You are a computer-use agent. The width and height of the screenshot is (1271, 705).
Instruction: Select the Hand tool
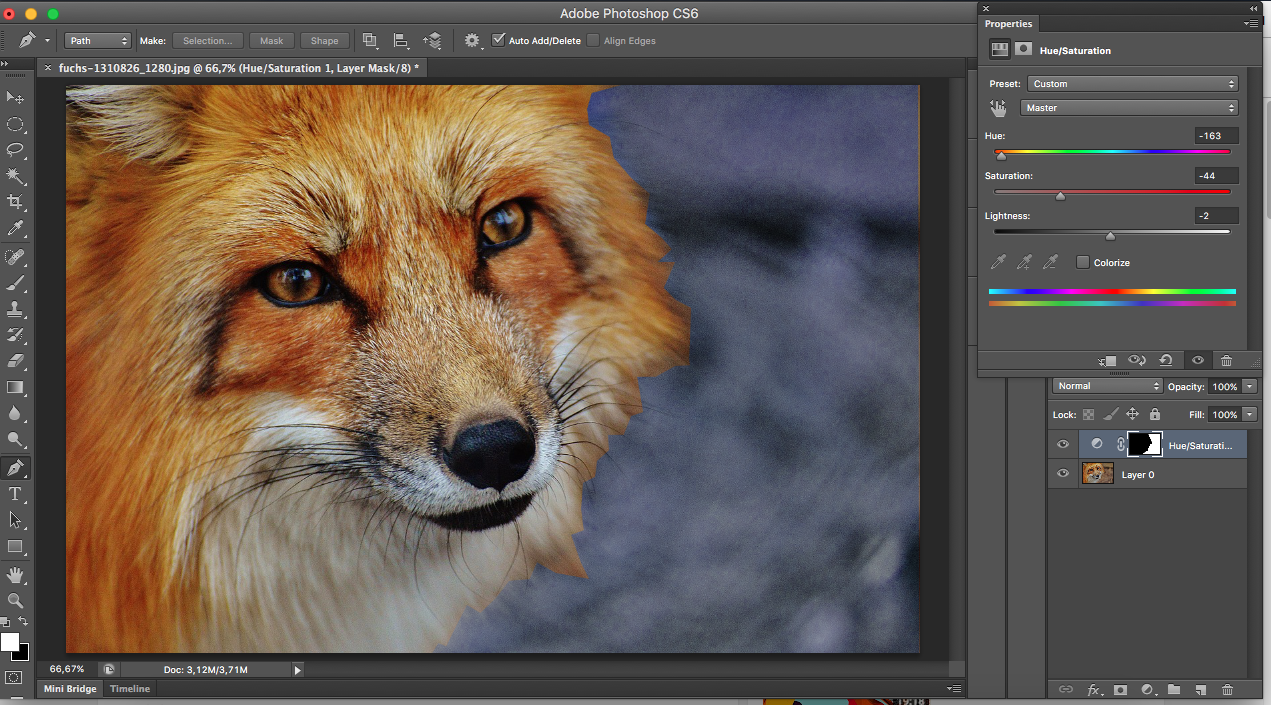pos(15,575)
